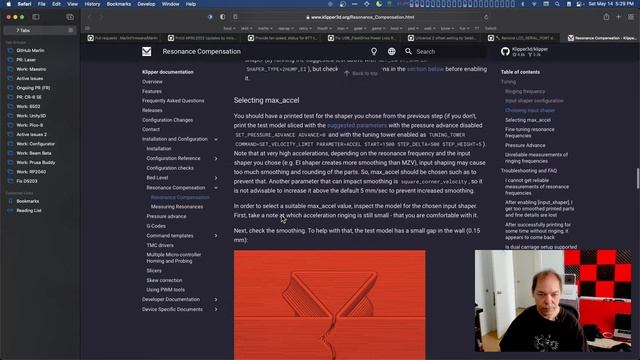Expand Developer Documentation section chevron
This screenshot has width=640, height=360.
(216, 300)
